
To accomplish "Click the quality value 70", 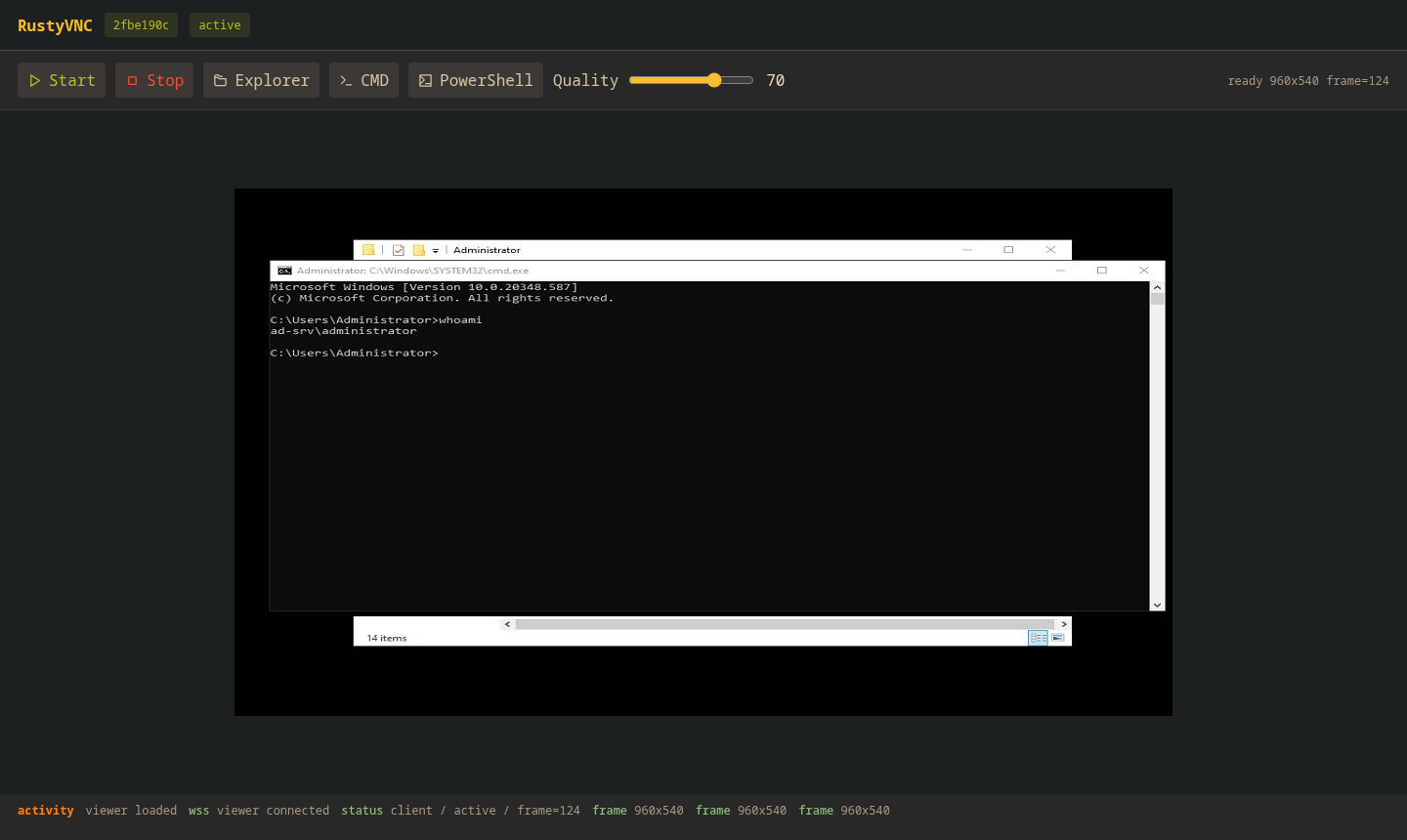I will (776, 80).
